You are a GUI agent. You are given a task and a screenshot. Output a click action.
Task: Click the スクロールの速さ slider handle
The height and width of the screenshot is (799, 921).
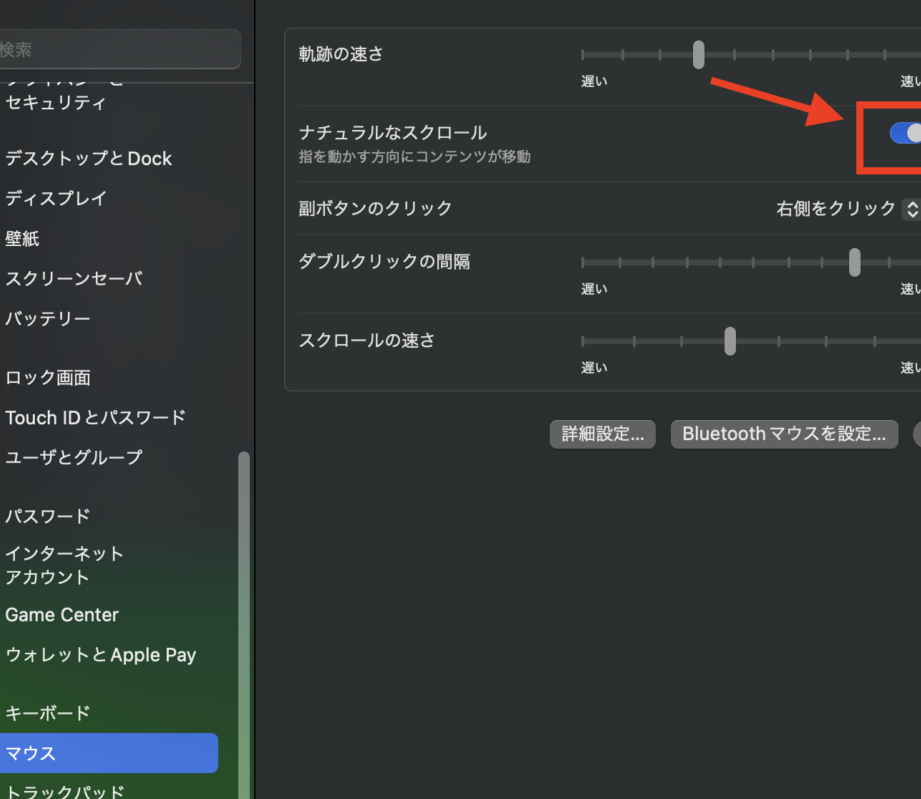tap(730, 341)
